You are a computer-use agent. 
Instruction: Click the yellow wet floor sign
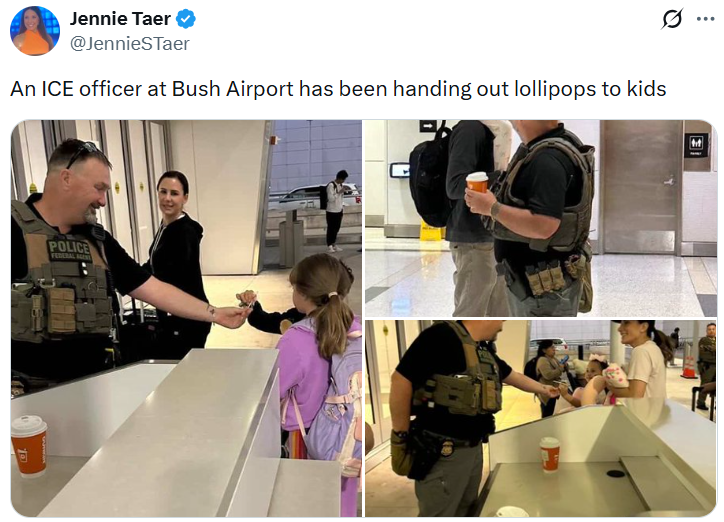(430, 231)
